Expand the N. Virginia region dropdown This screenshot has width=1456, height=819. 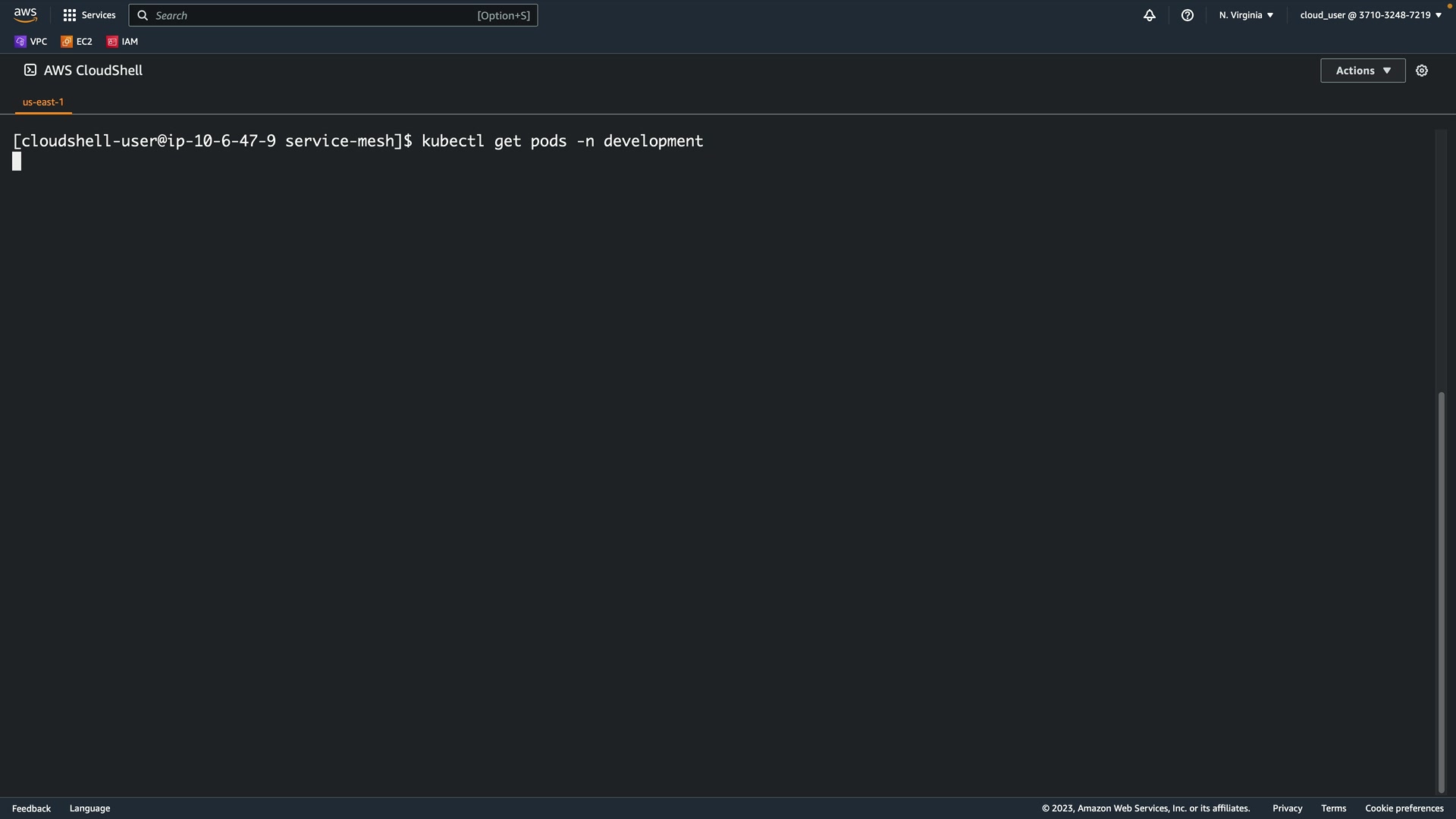coord(1246,15)
